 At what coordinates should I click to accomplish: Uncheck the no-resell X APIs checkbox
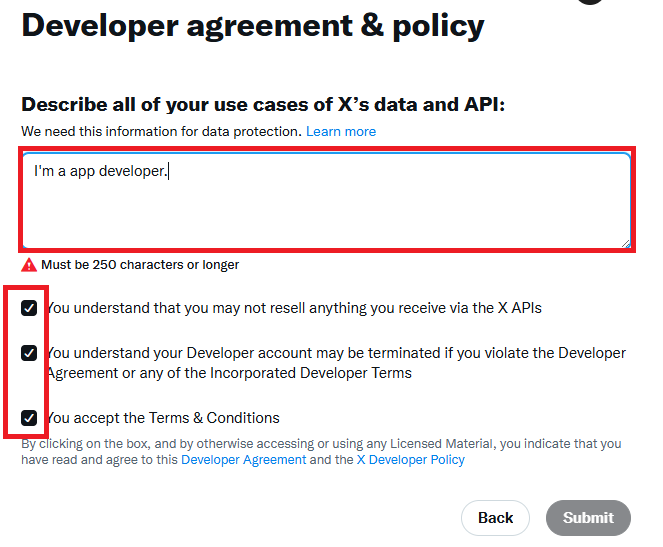pos(29,308)
